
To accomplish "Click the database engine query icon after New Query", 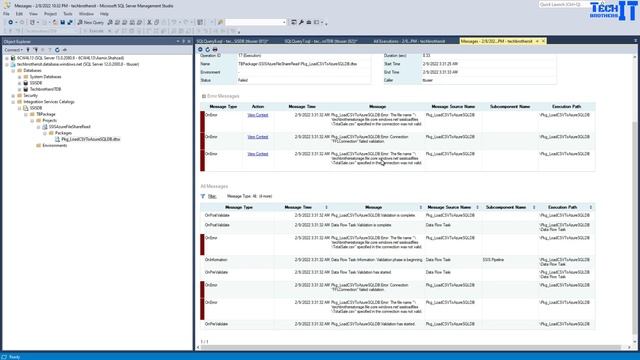I will coord(110,22).
